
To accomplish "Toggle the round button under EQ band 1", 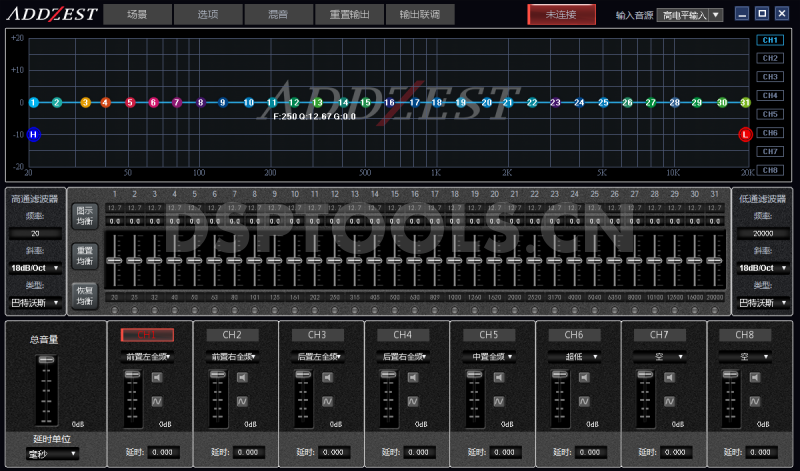I will coord(115,311).
